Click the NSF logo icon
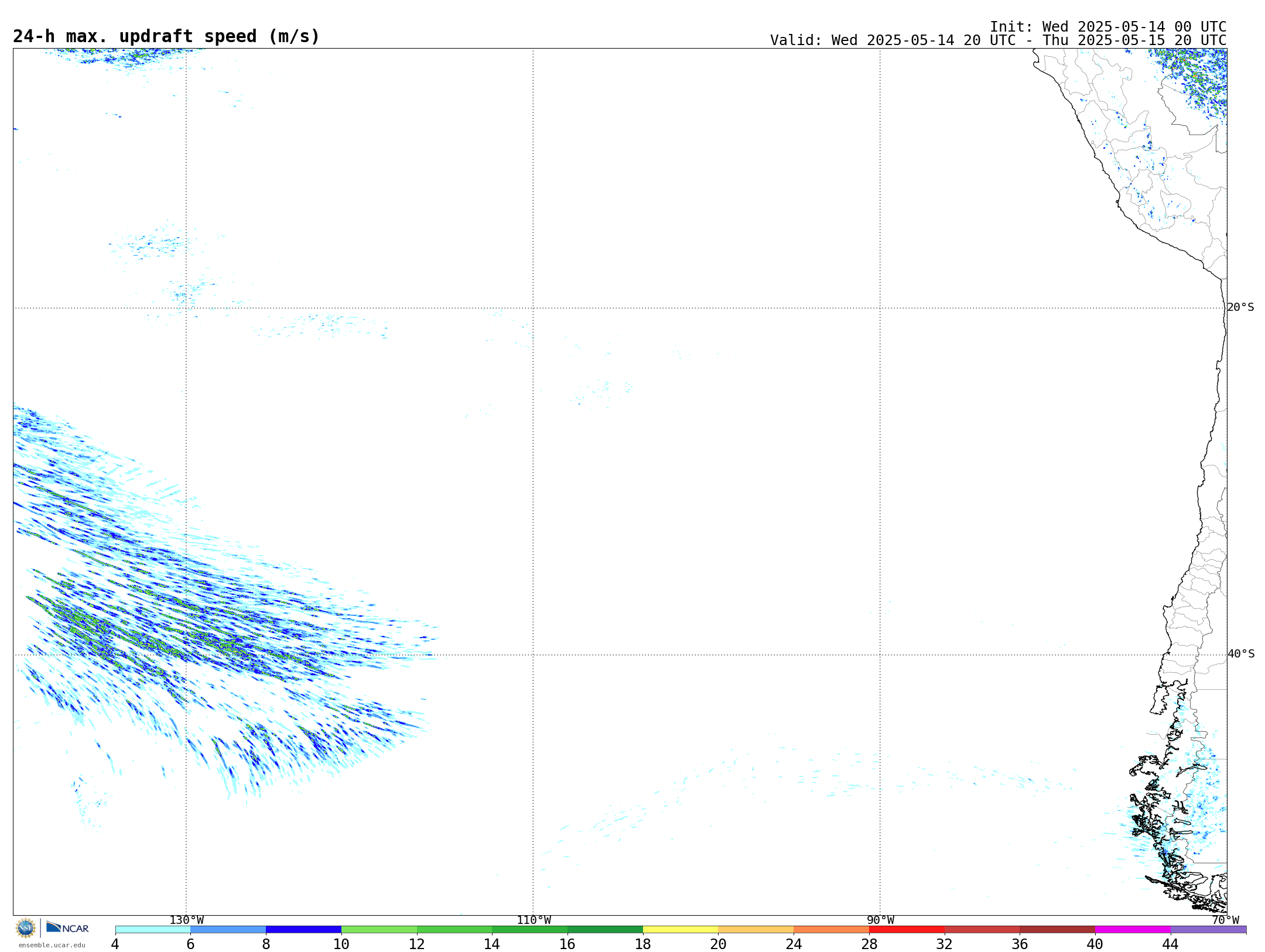The height and width of the screenshot is (952, 1265). point(26,928)
